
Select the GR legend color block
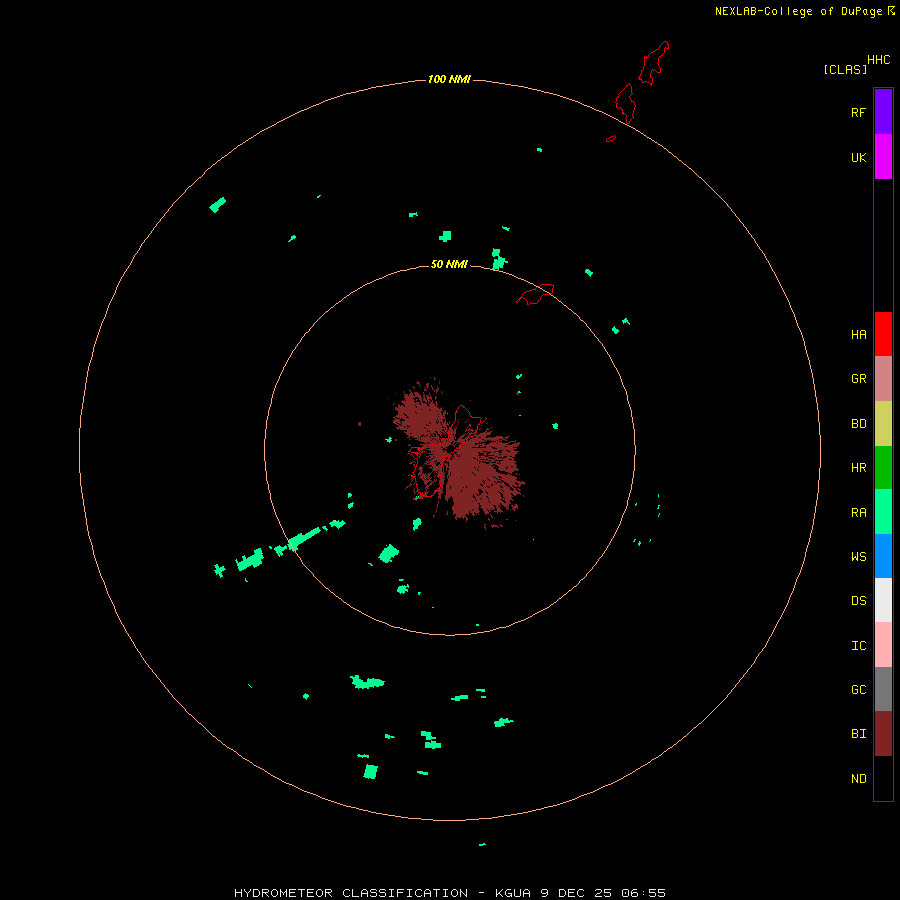point(883,379)
